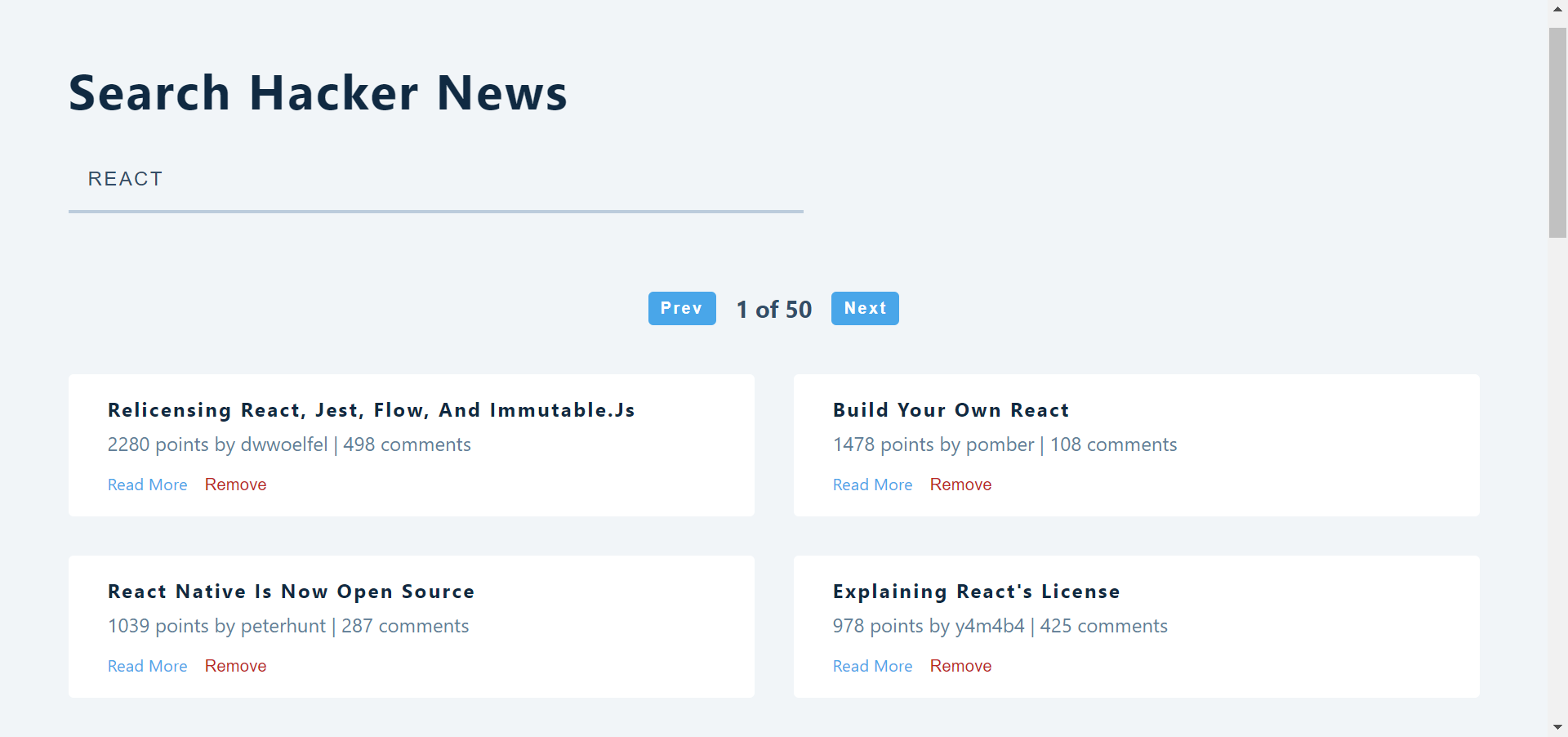Click '1039 points by peterhunt | 287 comments'

(x=288, y=626)
